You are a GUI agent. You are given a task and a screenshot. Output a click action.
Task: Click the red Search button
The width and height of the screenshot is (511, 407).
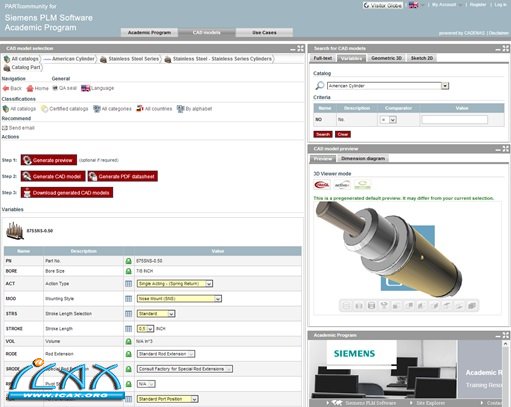coord(323,134)
